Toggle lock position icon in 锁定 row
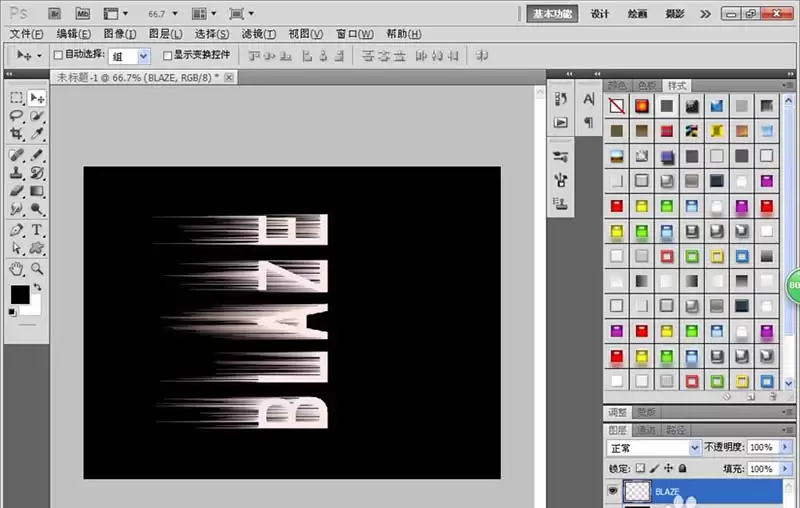The image size is (800, 508). (x=668, y=468)
